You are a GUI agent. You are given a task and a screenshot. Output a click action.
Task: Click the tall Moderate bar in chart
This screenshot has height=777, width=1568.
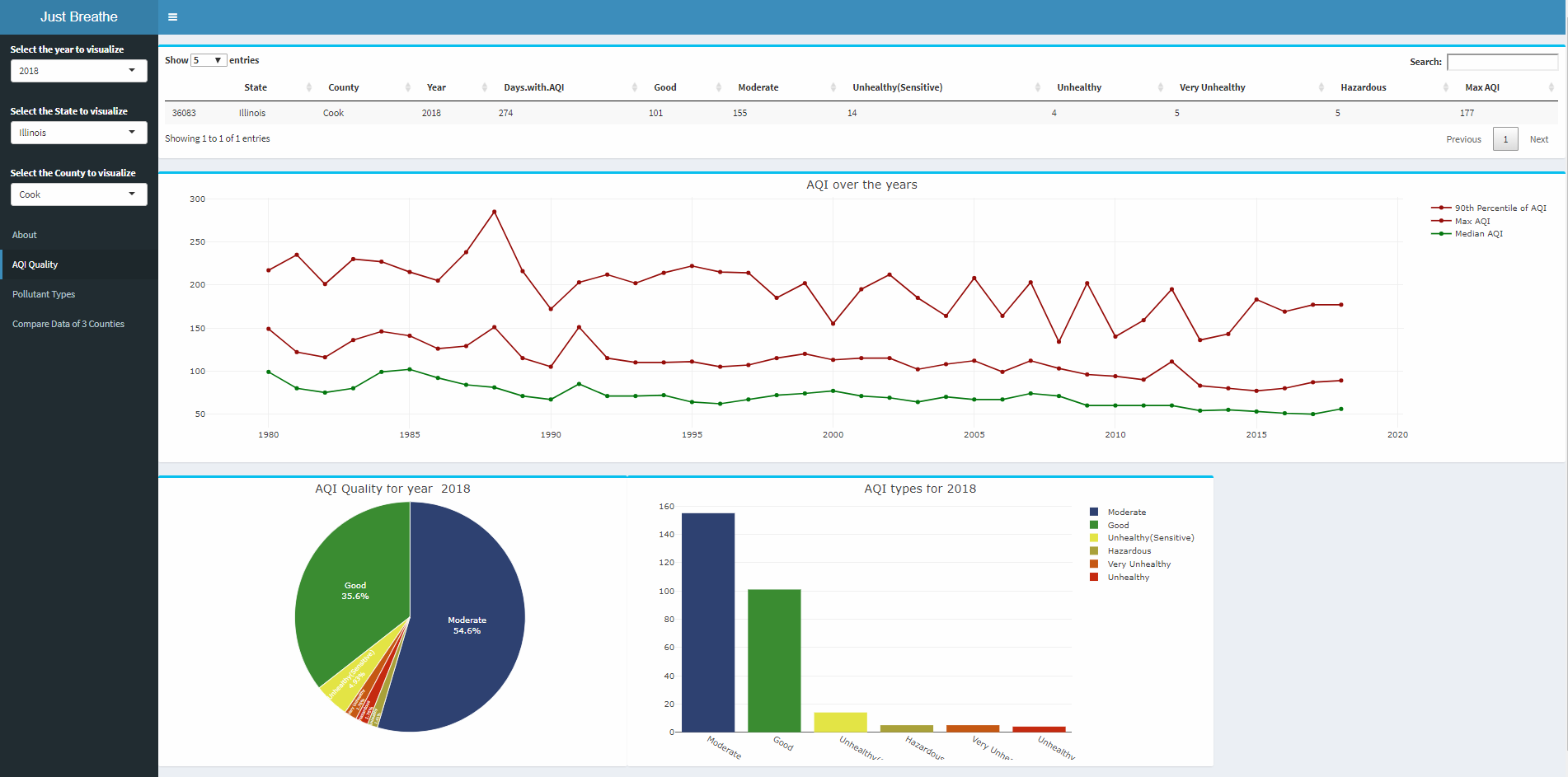point(708,622)
